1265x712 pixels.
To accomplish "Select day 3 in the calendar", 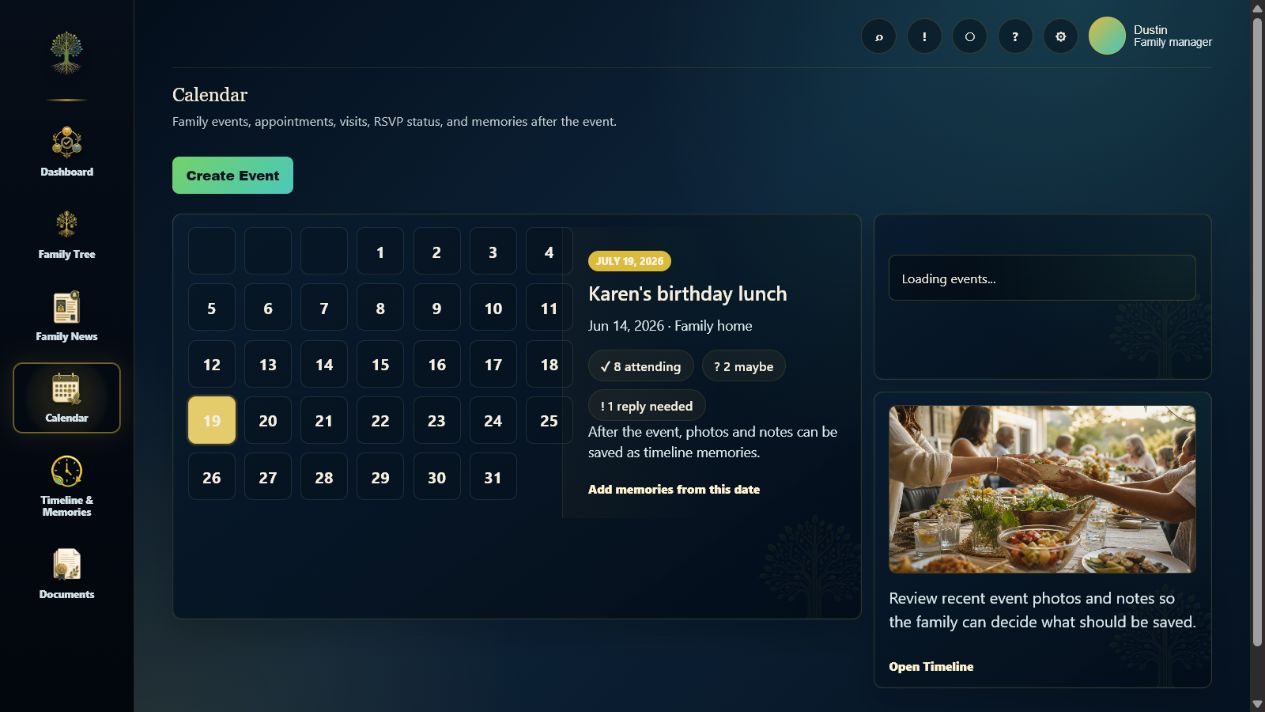I will click(493, 251).
